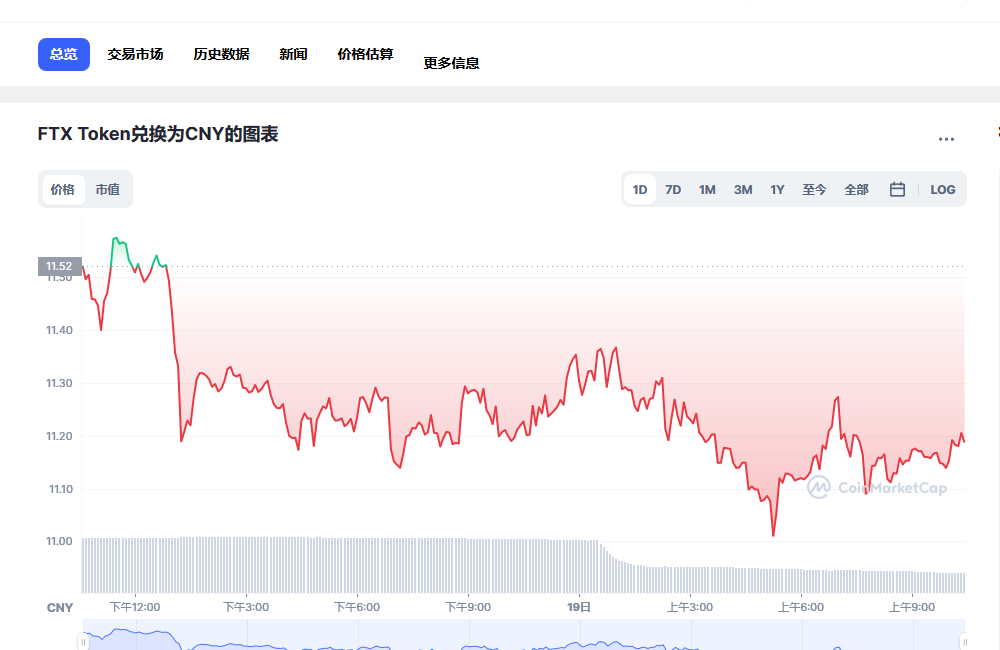Click the 11.20 price axis label
This screenshot has height=650, width=1000.
59,436
